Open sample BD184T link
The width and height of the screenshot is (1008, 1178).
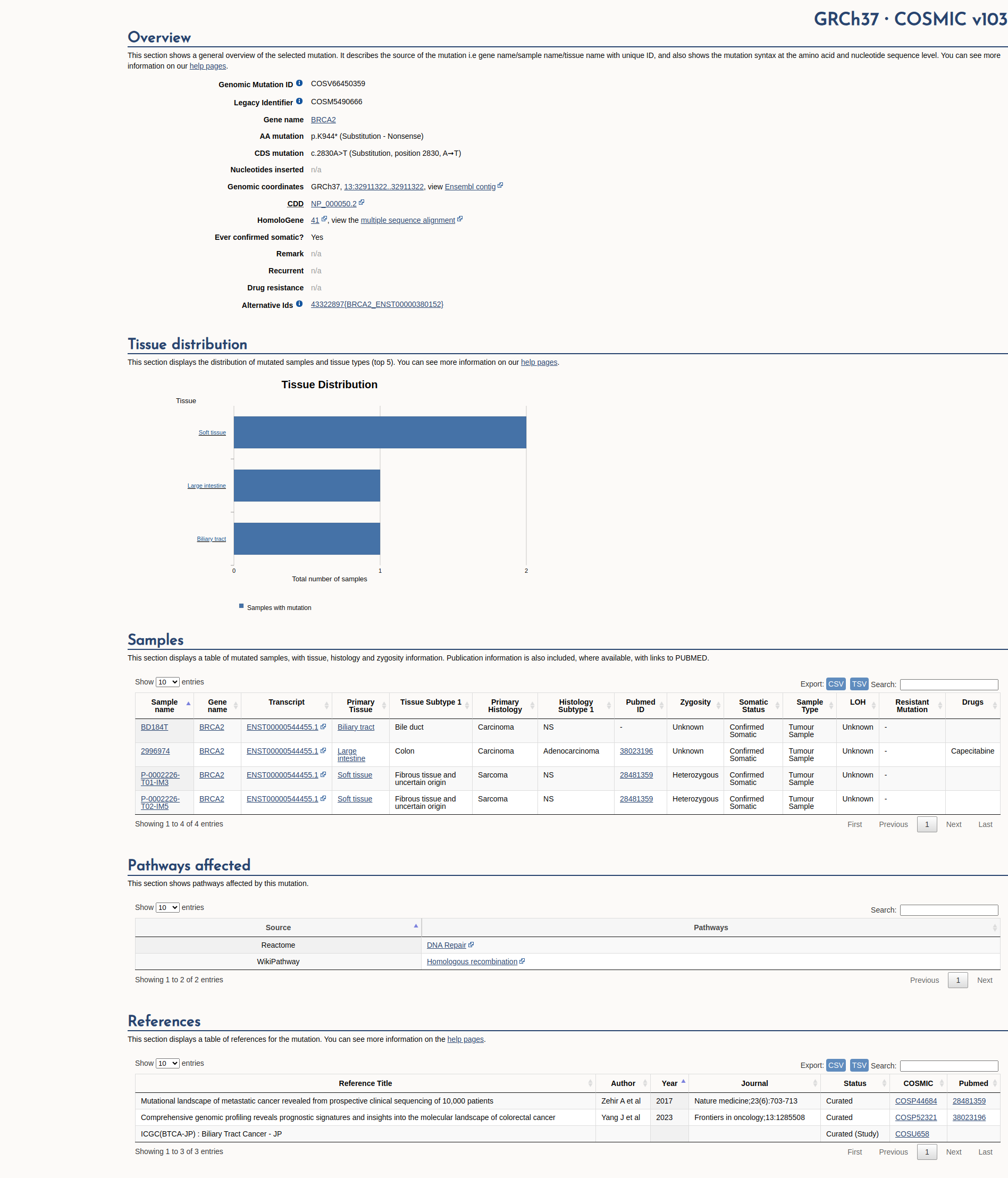154,727
